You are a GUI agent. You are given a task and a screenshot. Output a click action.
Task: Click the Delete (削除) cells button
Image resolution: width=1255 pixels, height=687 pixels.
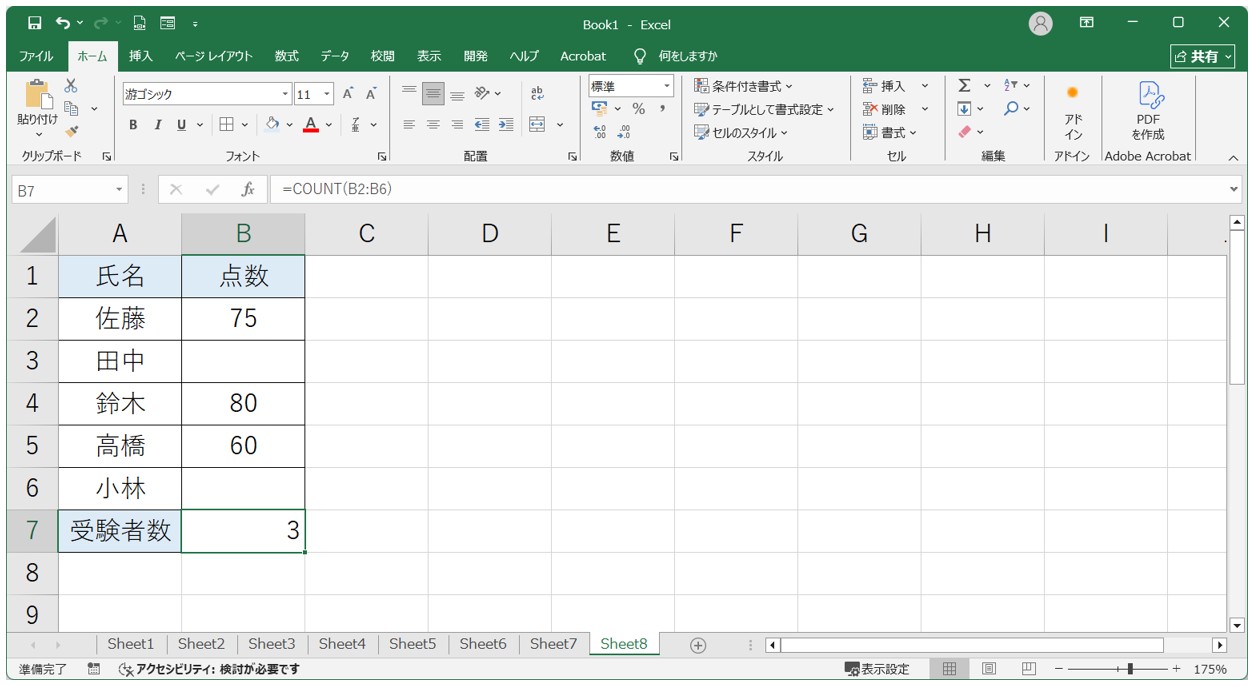(884, 109)
